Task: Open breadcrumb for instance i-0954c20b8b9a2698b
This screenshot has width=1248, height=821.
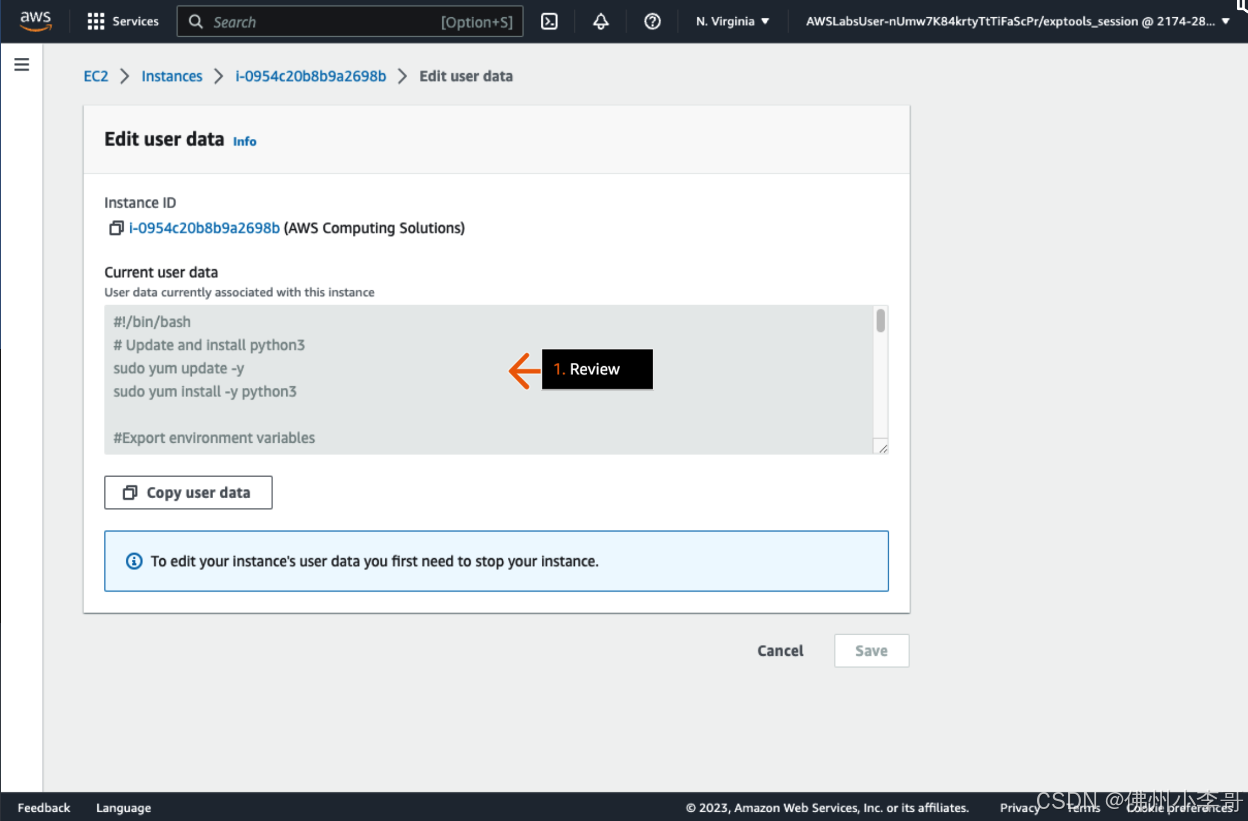Action: coord(310,76)
